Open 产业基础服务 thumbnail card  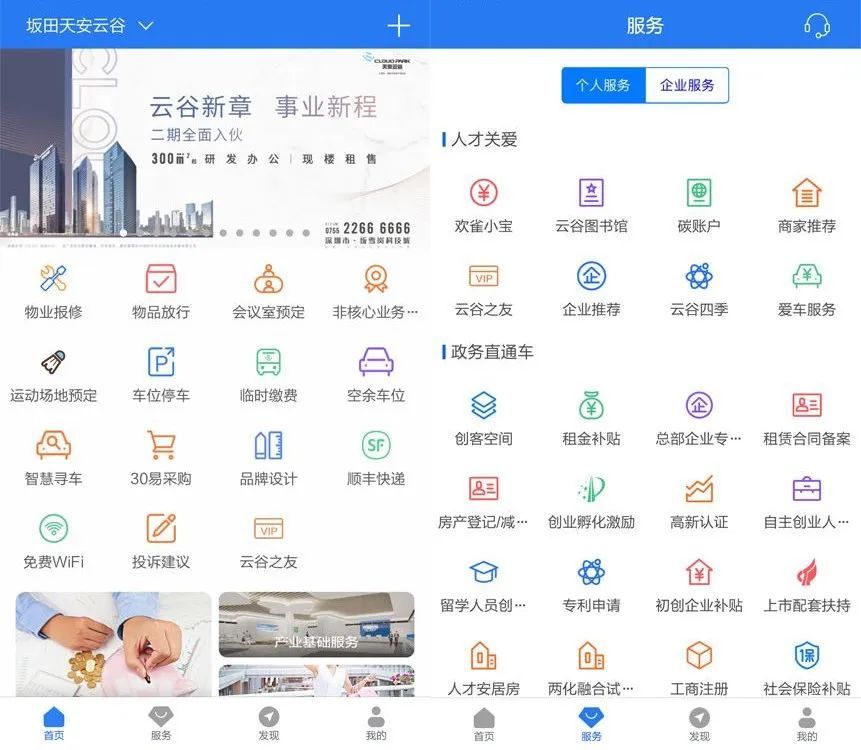(x=316, y=624)
